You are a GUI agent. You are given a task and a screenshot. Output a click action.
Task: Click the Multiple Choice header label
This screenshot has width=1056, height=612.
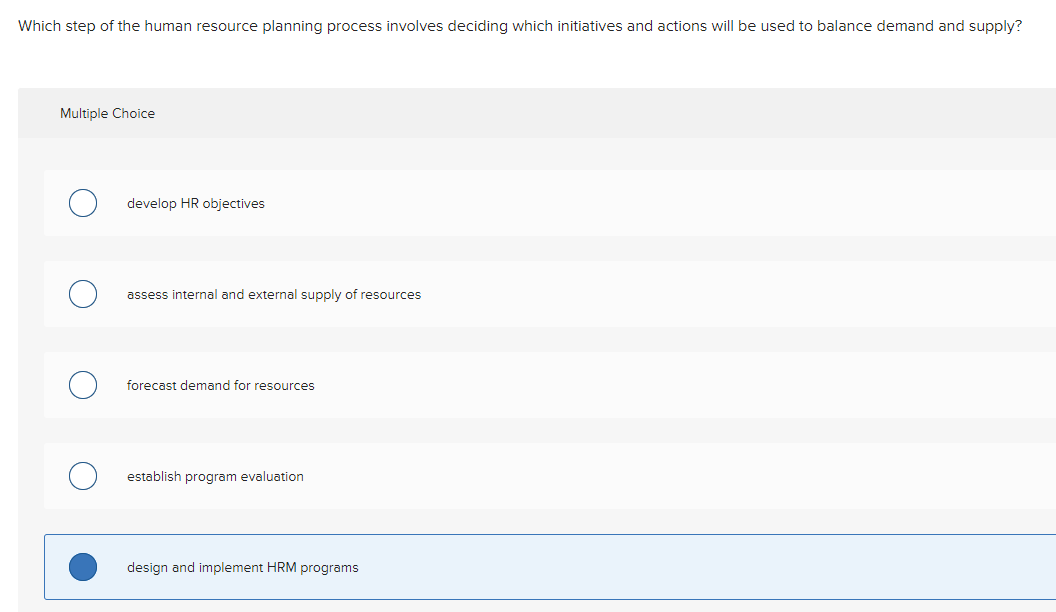107,113
